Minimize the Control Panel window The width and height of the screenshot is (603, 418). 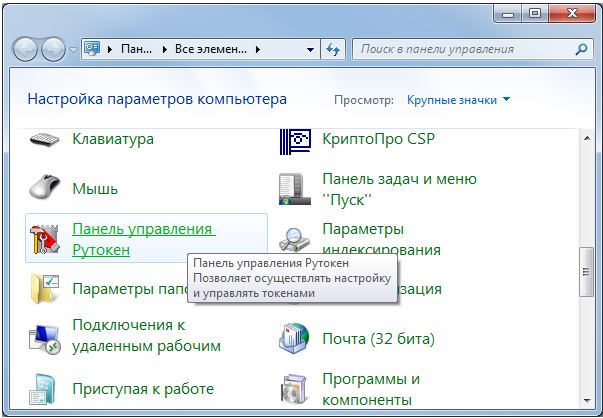pos(508,14)
